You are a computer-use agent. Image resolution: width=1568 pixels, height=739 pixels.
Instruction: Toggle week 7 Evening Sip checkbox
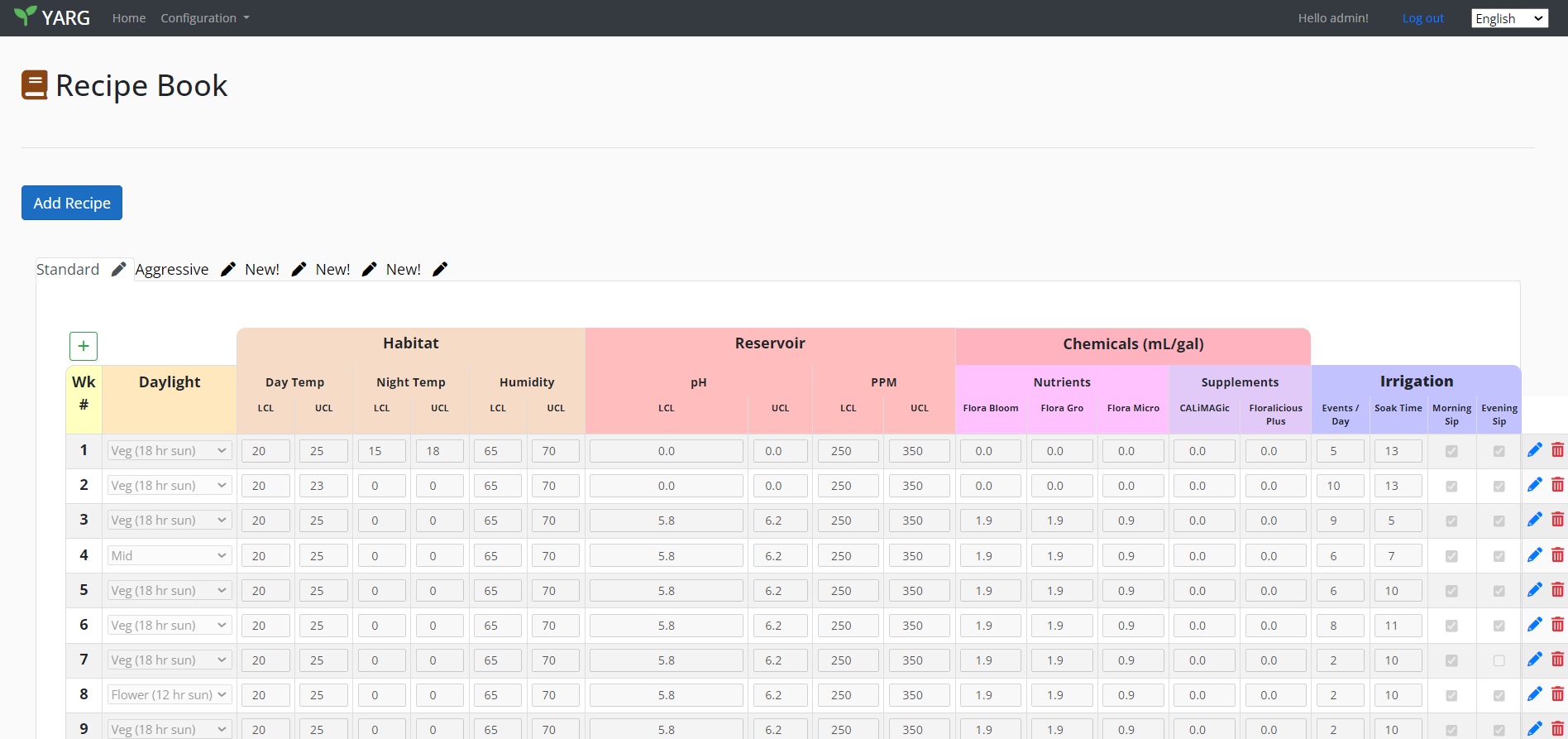pos(1499,660)
